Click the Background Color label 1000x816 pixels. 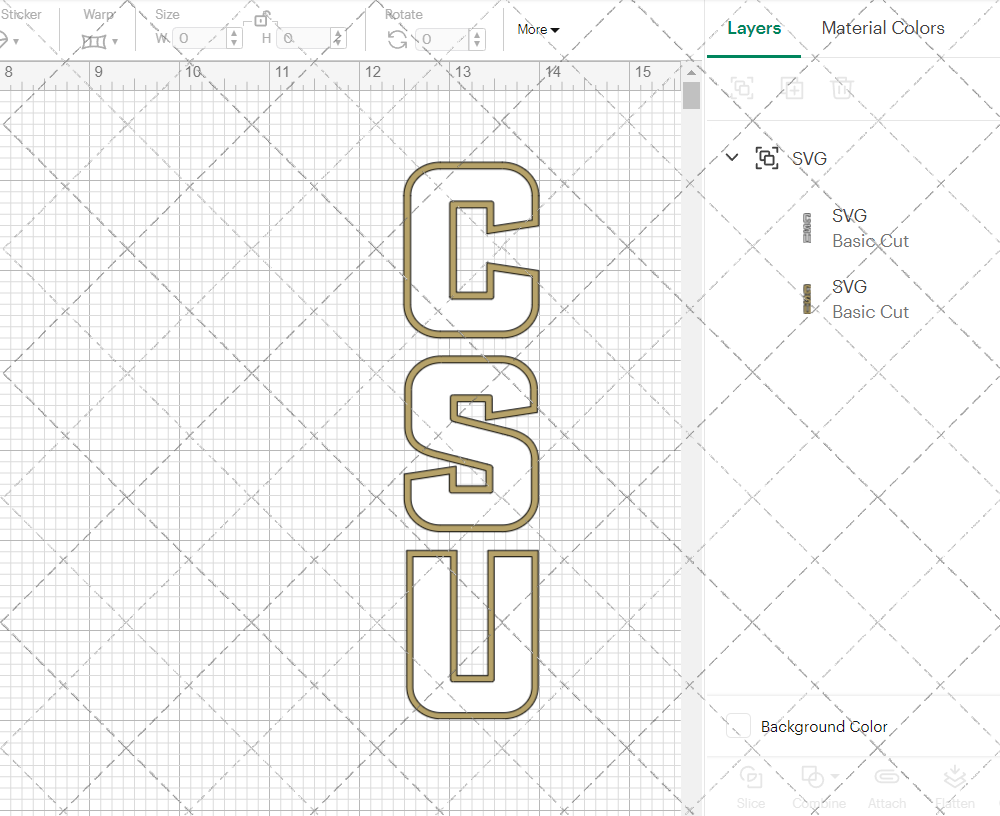pos(824,727)
